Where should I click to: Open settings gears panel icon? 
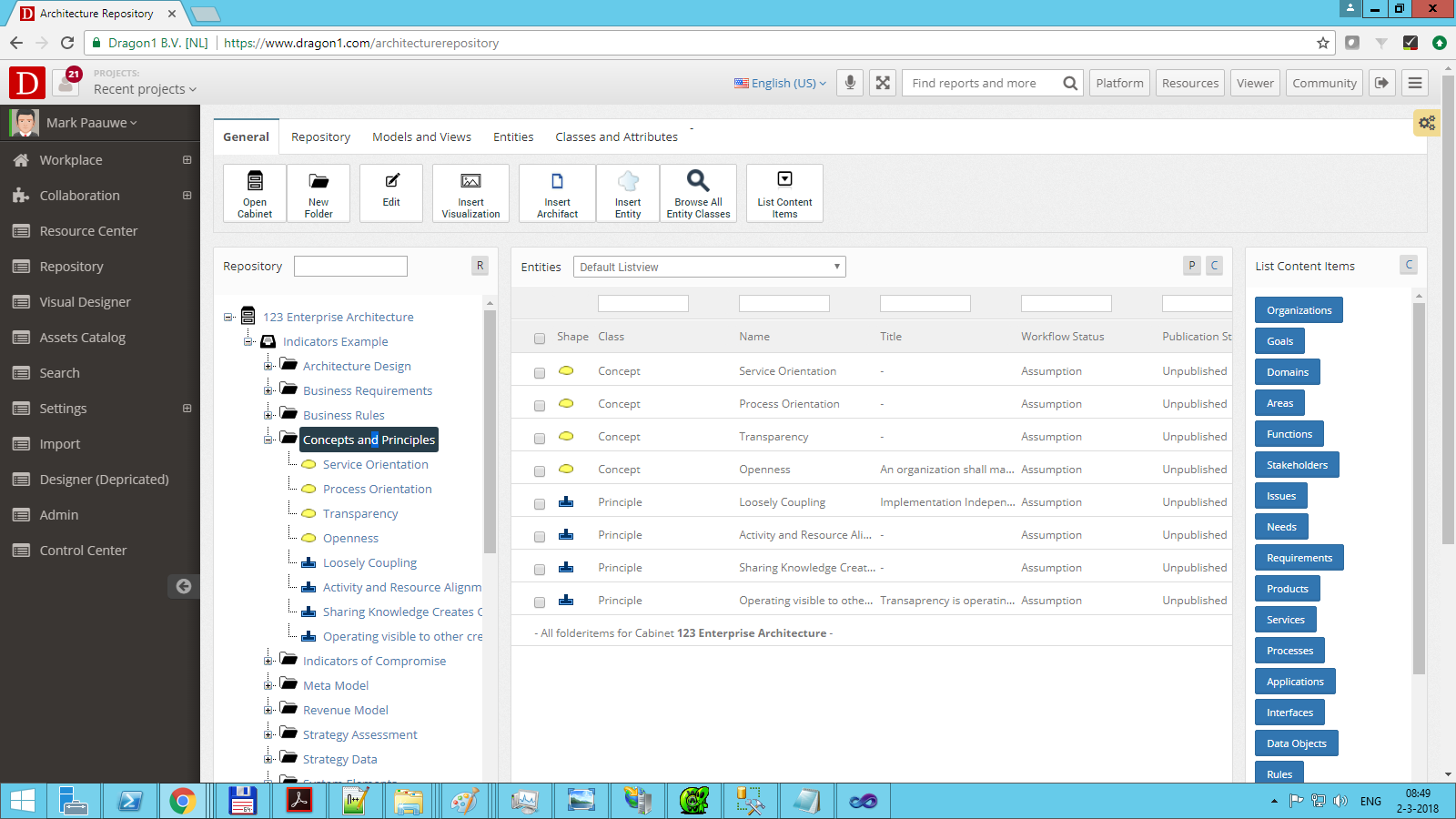(x=1427, y=123)
